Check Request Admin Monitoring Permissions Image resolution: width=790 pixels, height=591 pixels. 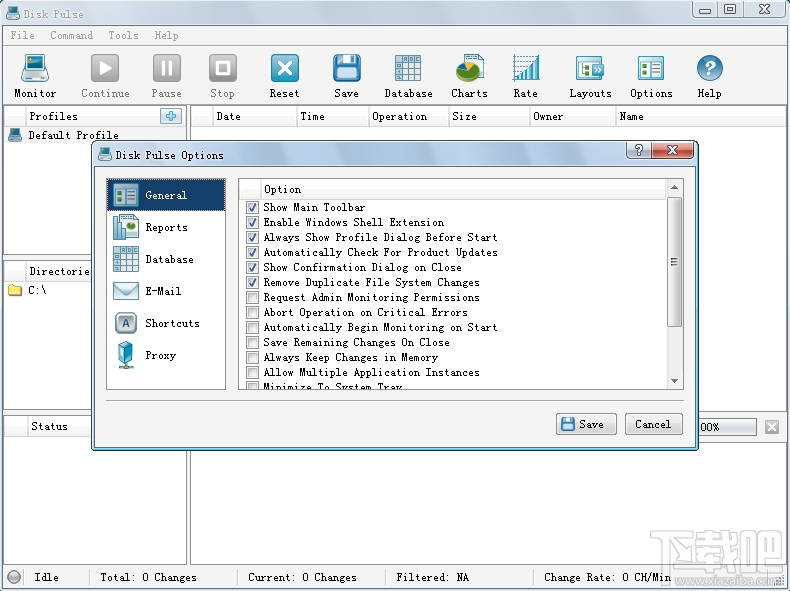pos(252,297)
